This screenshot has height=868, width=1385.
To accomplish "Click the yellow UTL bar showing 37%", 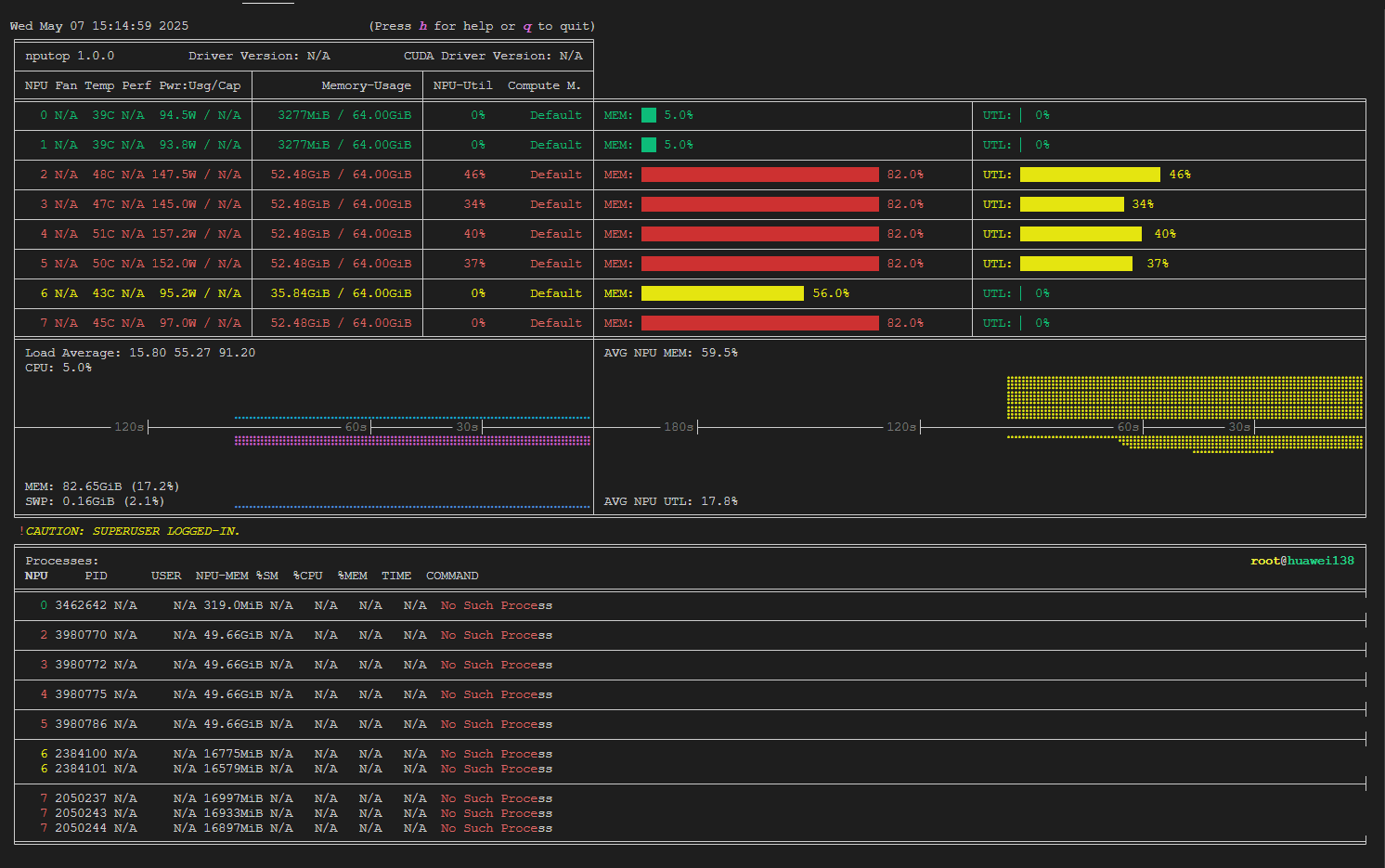I will [1076, 264].
